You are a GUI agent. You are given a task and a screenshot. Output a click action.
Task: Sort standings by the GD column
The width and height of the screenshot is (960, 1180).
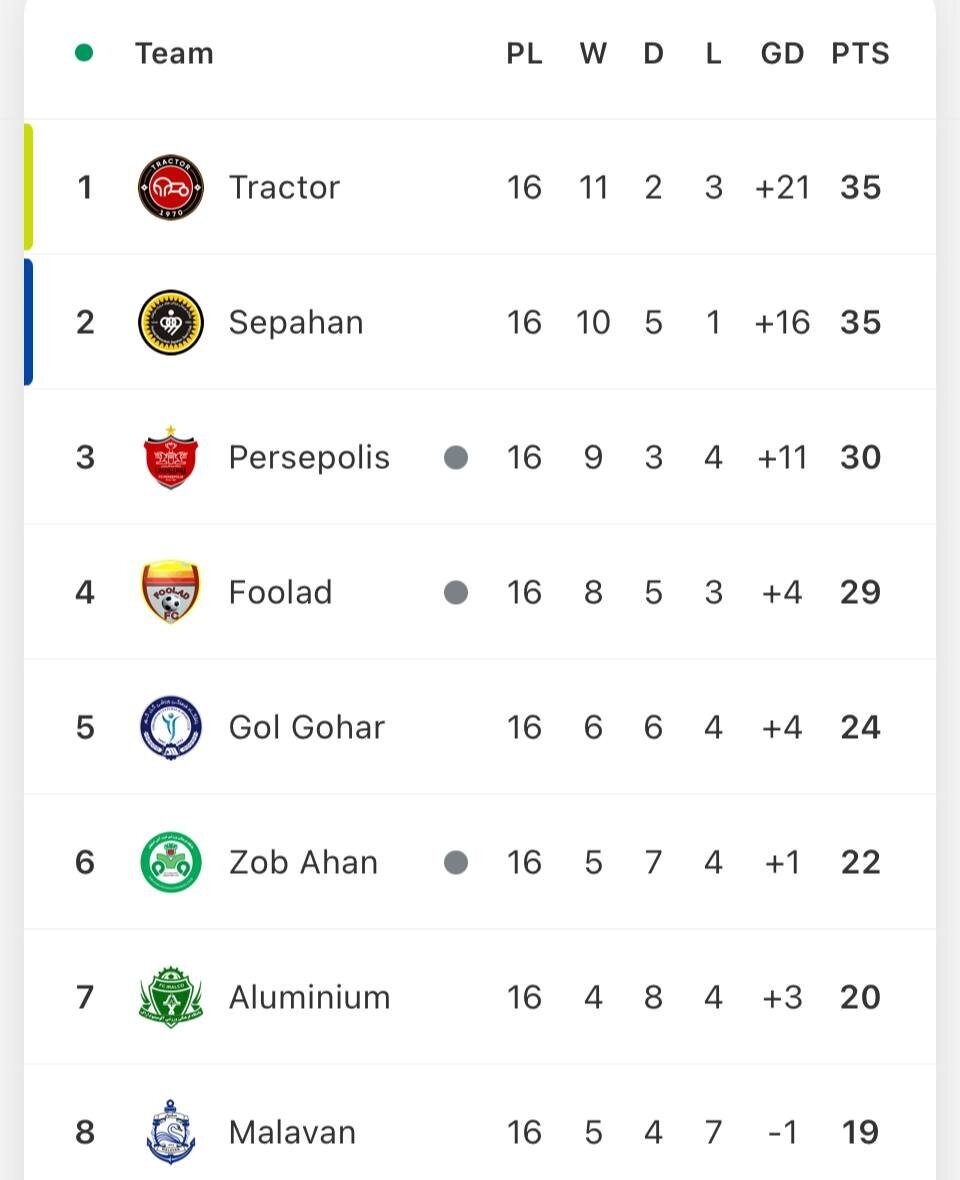click(x=782, y=54)
